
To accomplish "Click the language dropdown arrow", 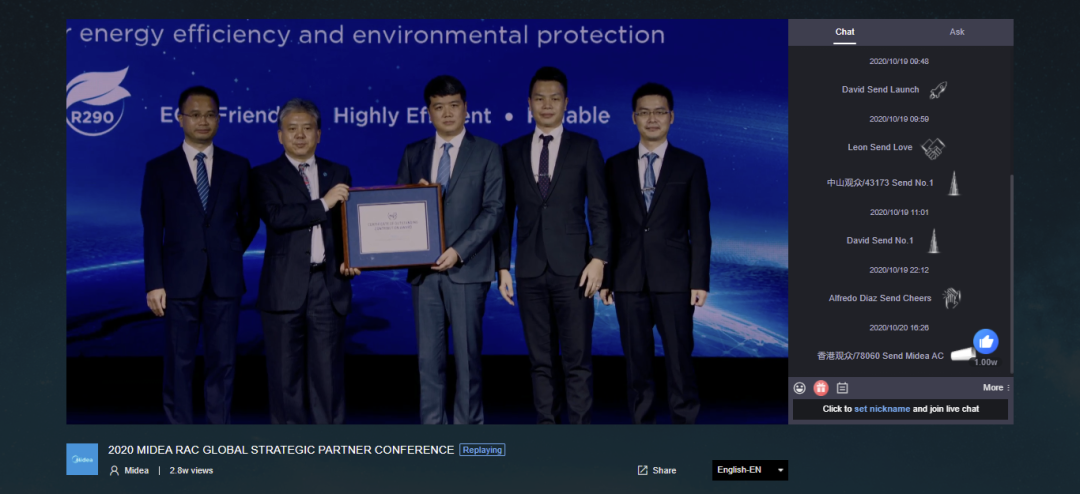I will coord(780,470).
